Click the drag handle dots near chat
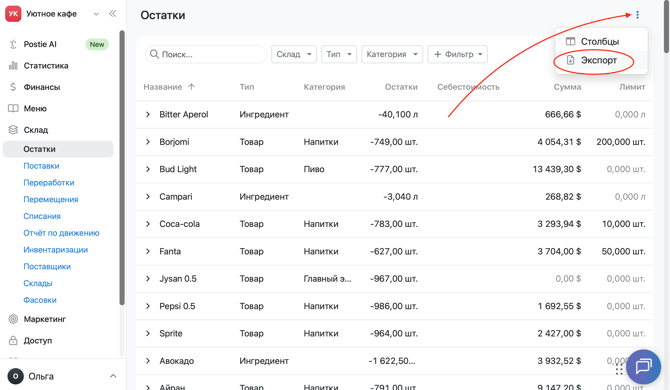Screen dimensions: 670x390 tap(619, 370)
